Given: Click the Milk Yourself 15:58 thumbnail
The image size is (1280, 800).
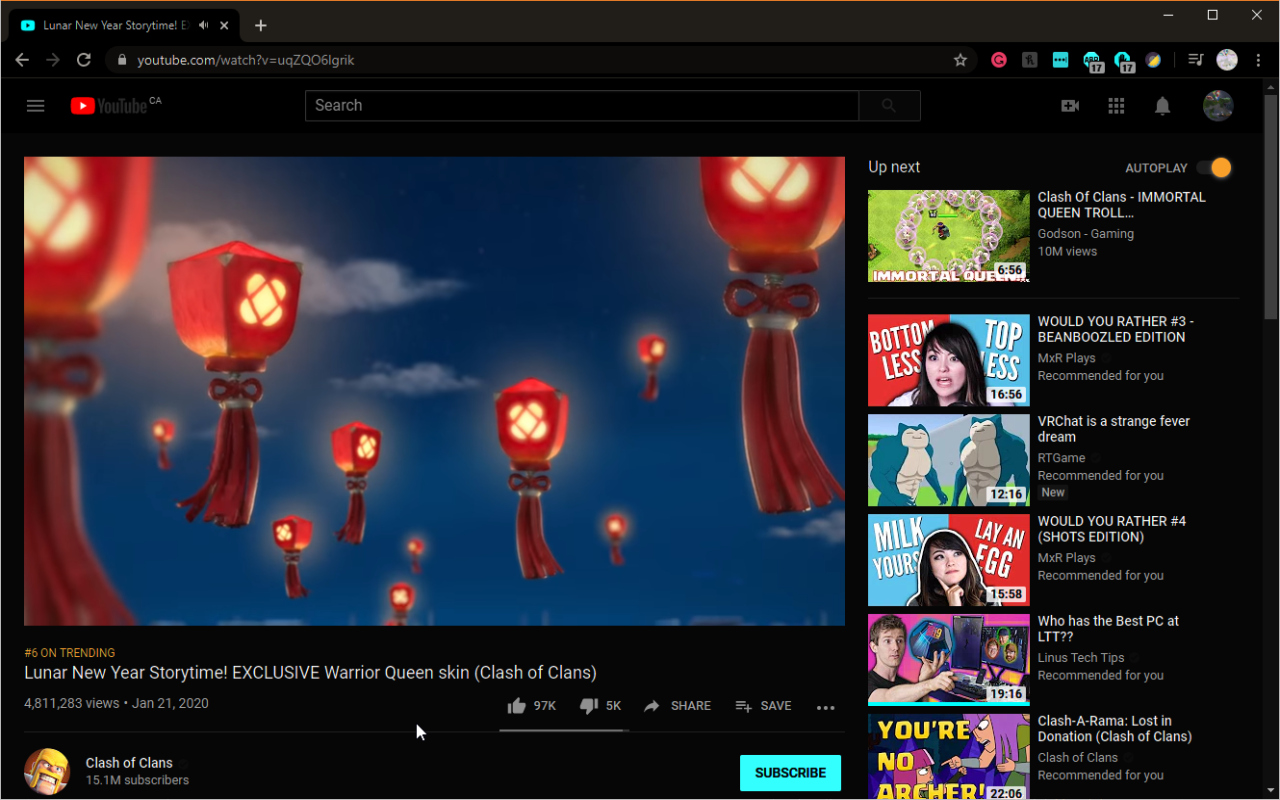Looking at the screenshot, I should (948, 560).
